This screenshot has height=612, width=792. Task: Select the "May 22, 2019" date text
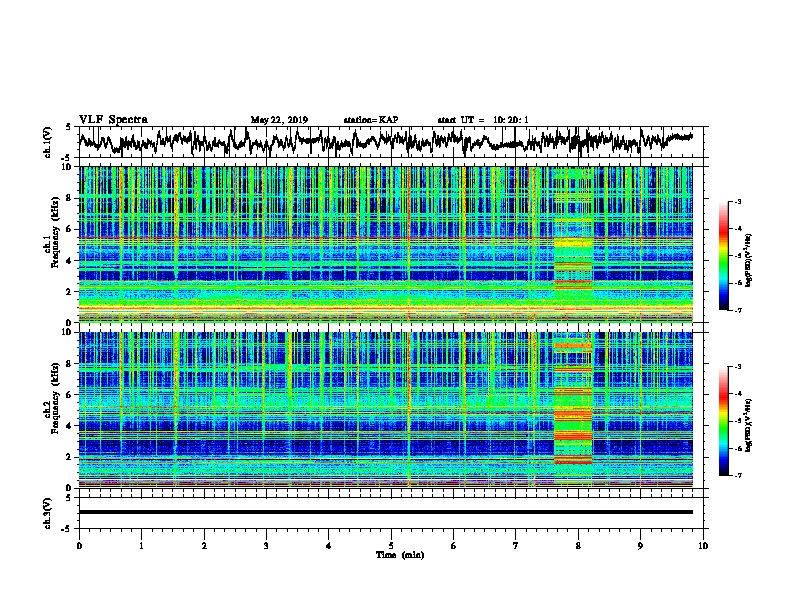click(279, 120)
